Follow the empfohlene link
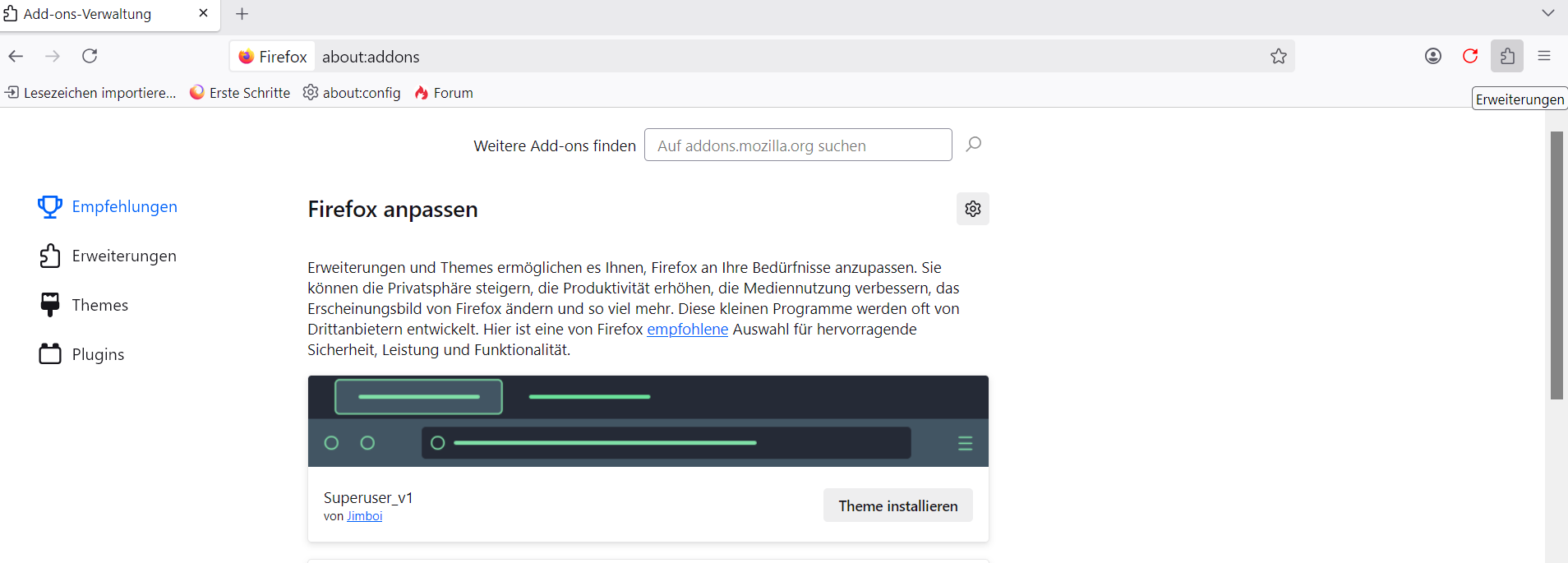 click(687, 330)
